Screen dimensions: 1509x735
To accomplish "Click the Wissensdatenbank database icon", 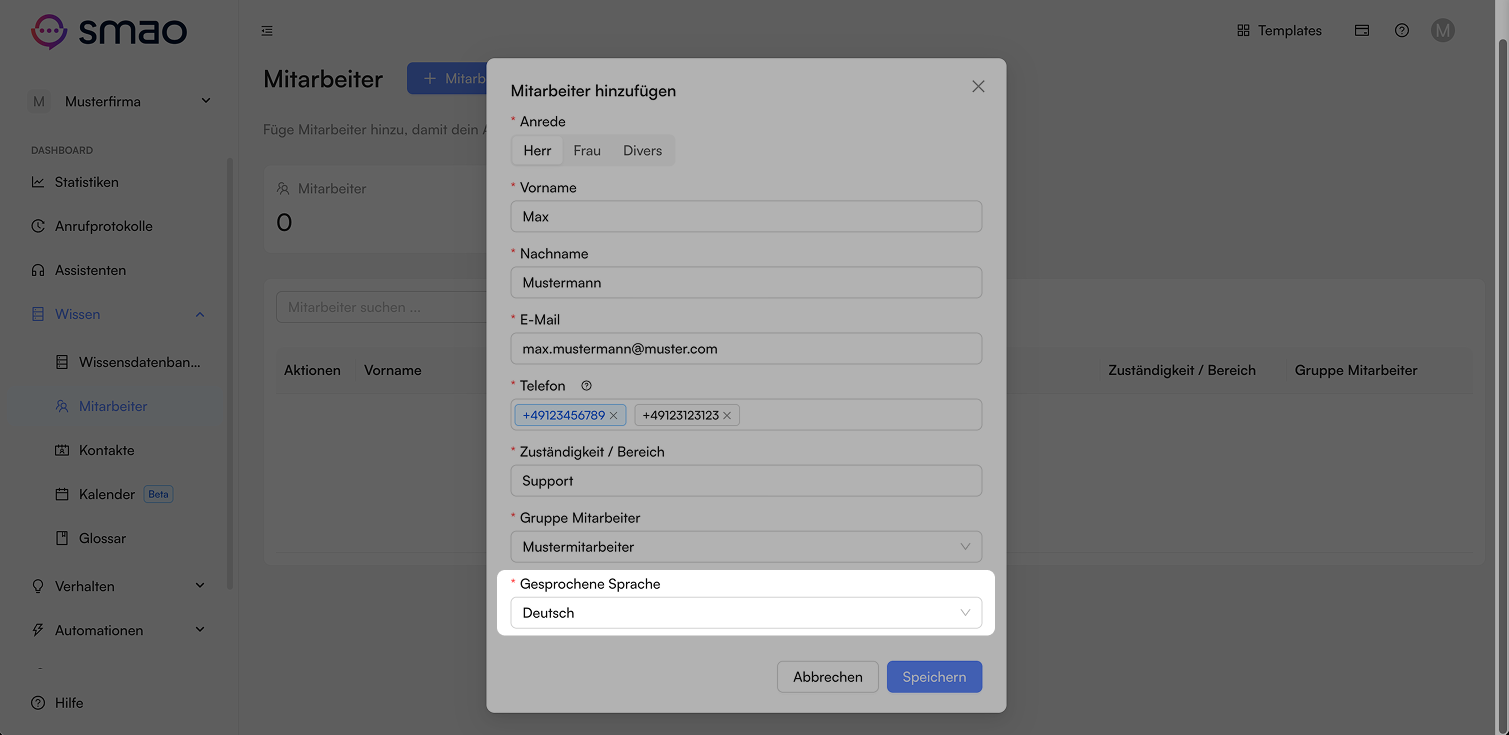I will [x=62, y=362].
